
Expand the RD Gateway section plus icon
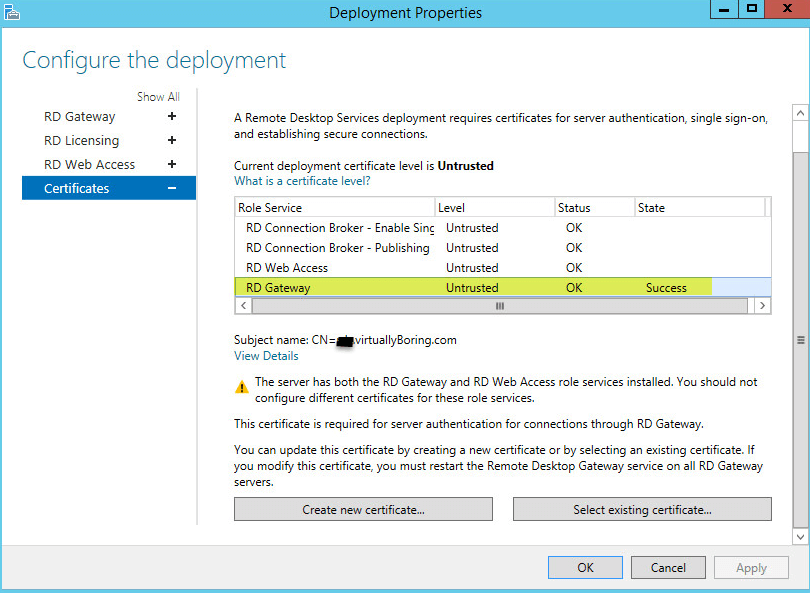point(172,117)
